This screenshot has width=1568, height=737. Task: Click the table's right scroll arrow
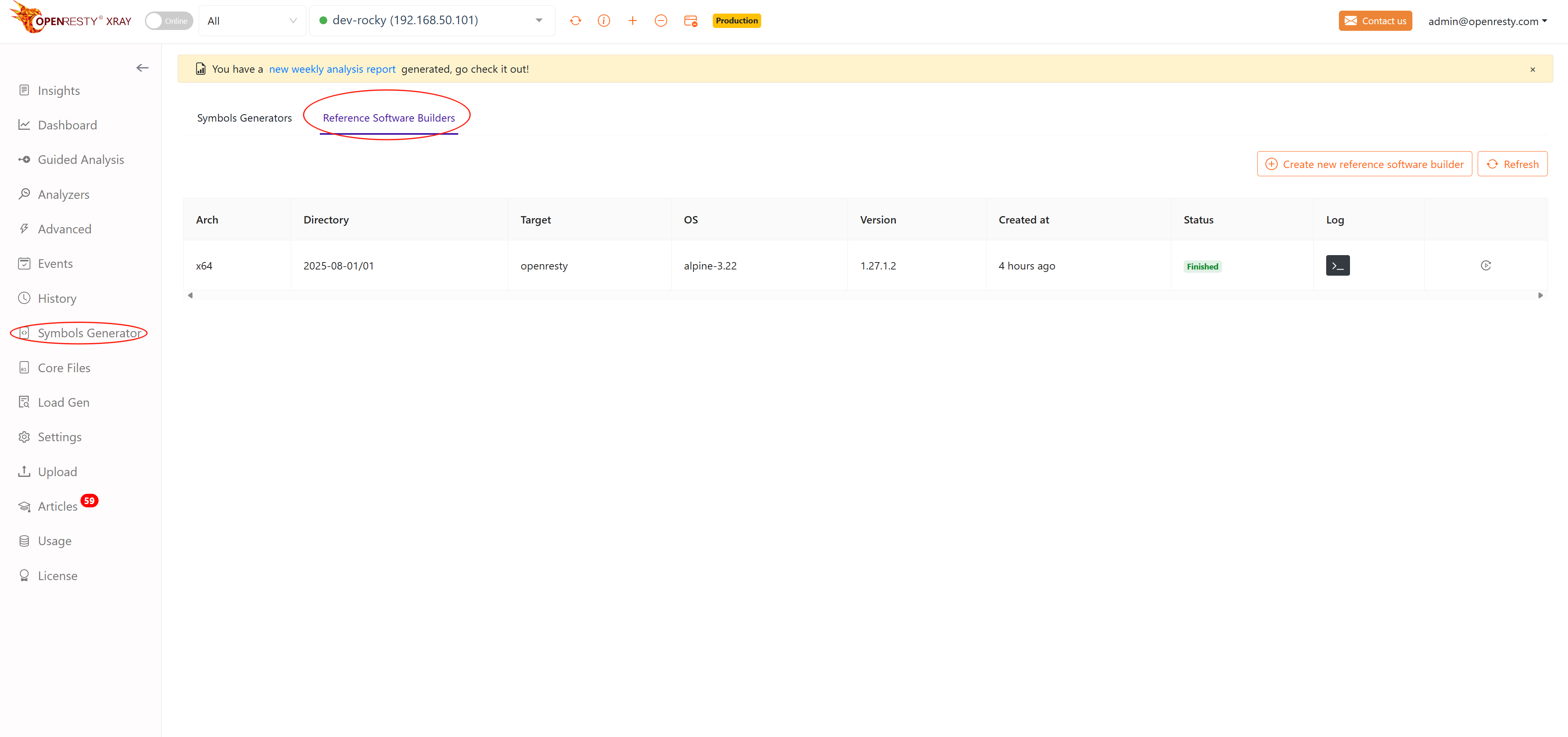pyautogui.click(x=1540, y=295)
